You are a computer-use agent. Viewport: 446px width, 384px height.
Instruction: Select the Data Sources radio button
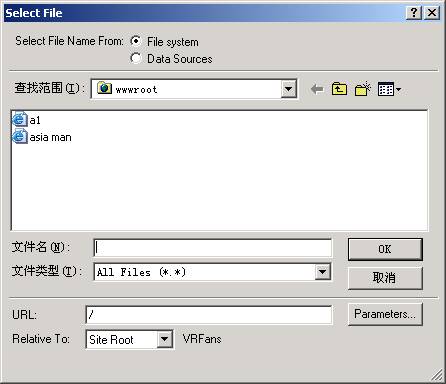(x=135, y=58)
